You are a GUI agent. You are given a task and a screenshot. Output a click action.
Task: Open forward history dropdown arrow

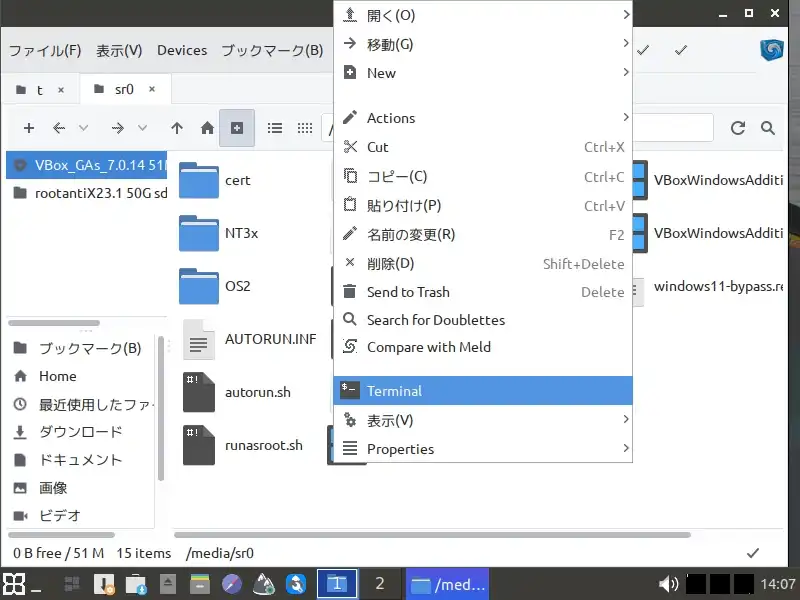point(143,128)
